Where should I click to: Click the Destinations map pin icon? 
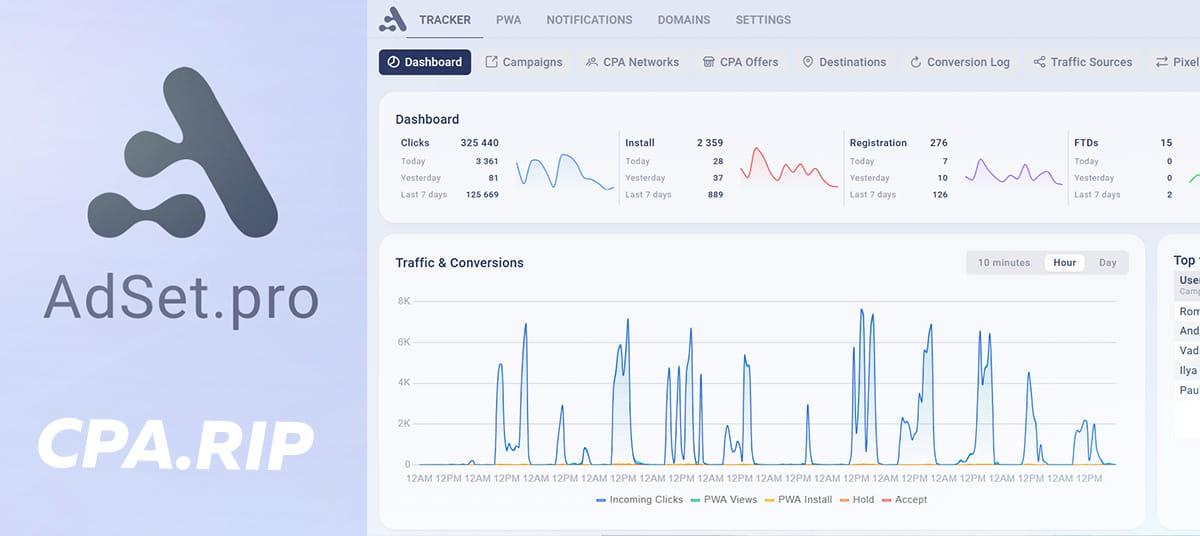[808, 62]
